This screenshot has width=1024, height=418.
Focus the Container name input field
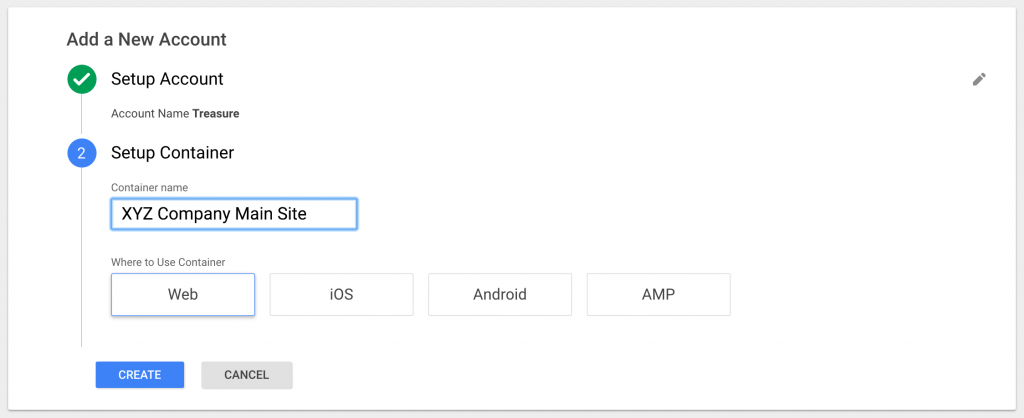pos(234,214)
